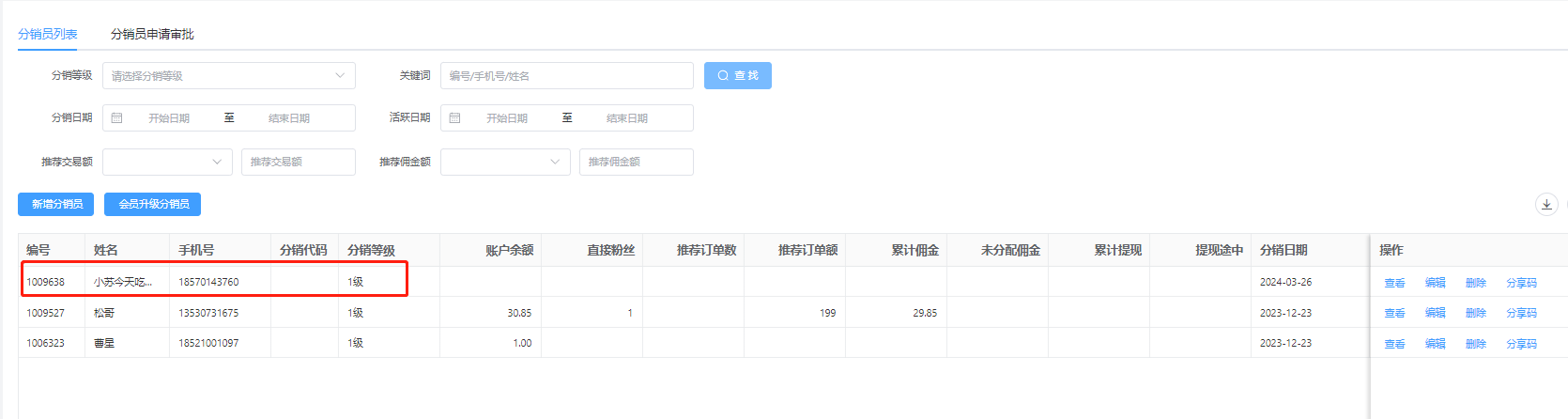1568x419 pixels.
Task: Click the 推荐佣金额 amount input
Action: click(636, 162)
